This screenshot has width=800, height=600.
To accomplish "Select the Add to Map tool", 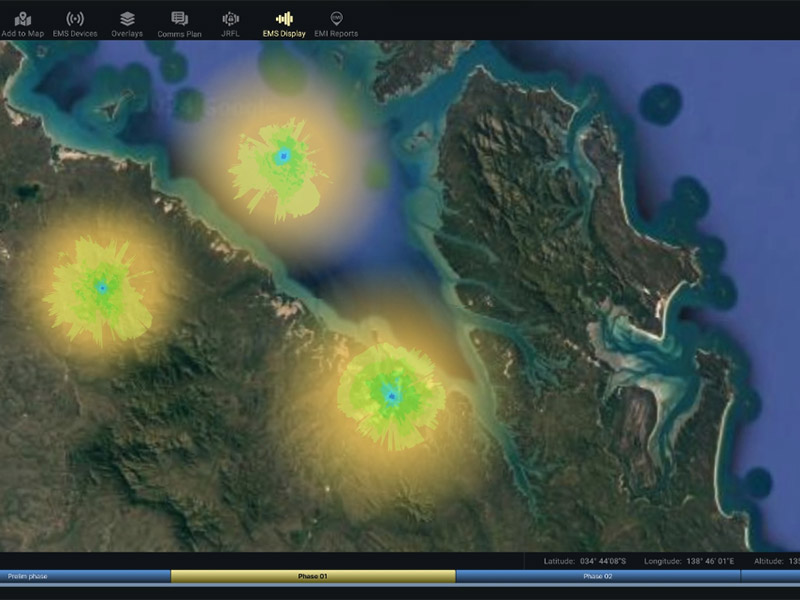I will tap(21, 20).
